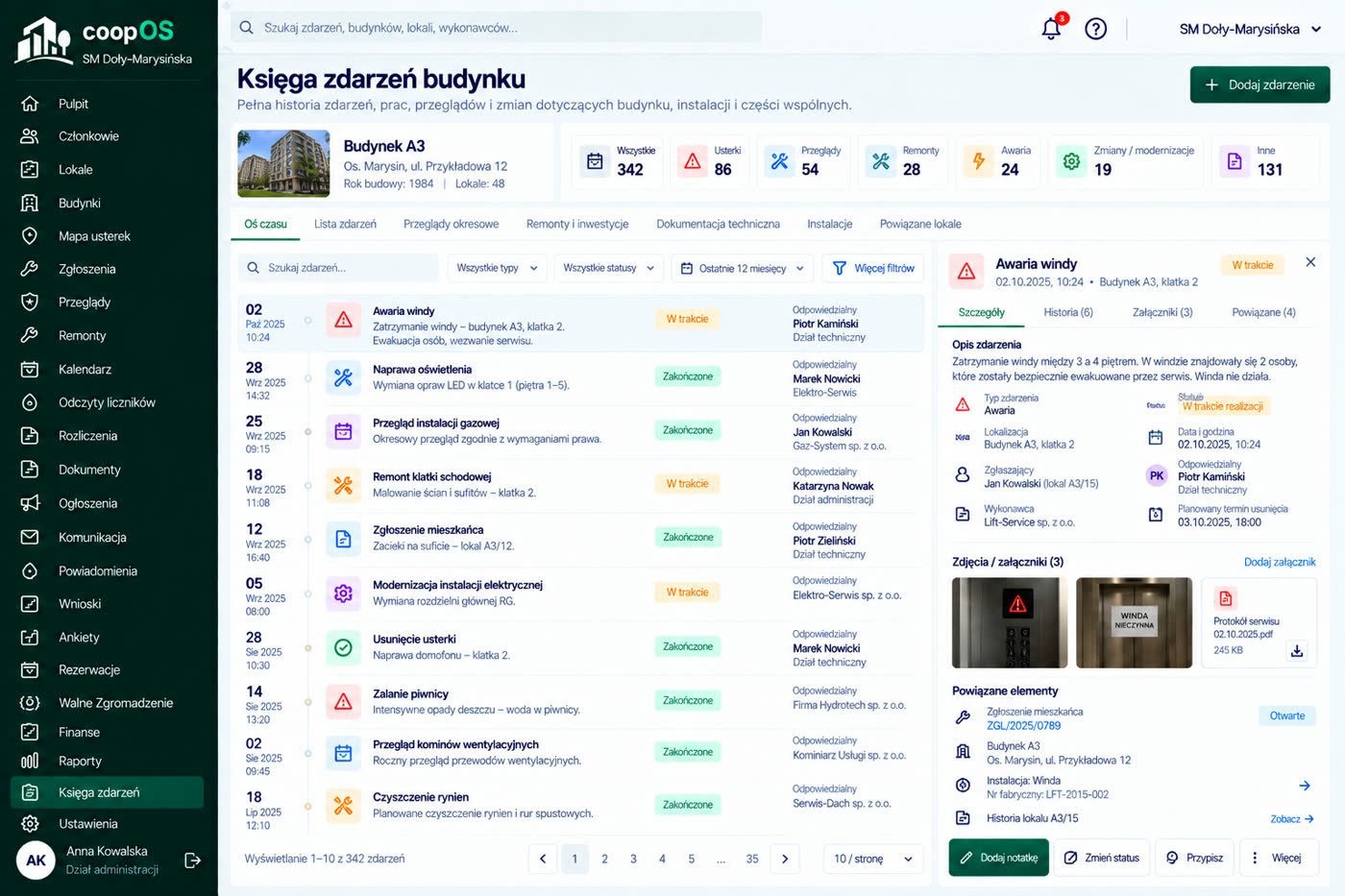This screenshot has height=896, width=1345.
Task: Click the Dodaj załącznik link
Action: coord(1280,562)
